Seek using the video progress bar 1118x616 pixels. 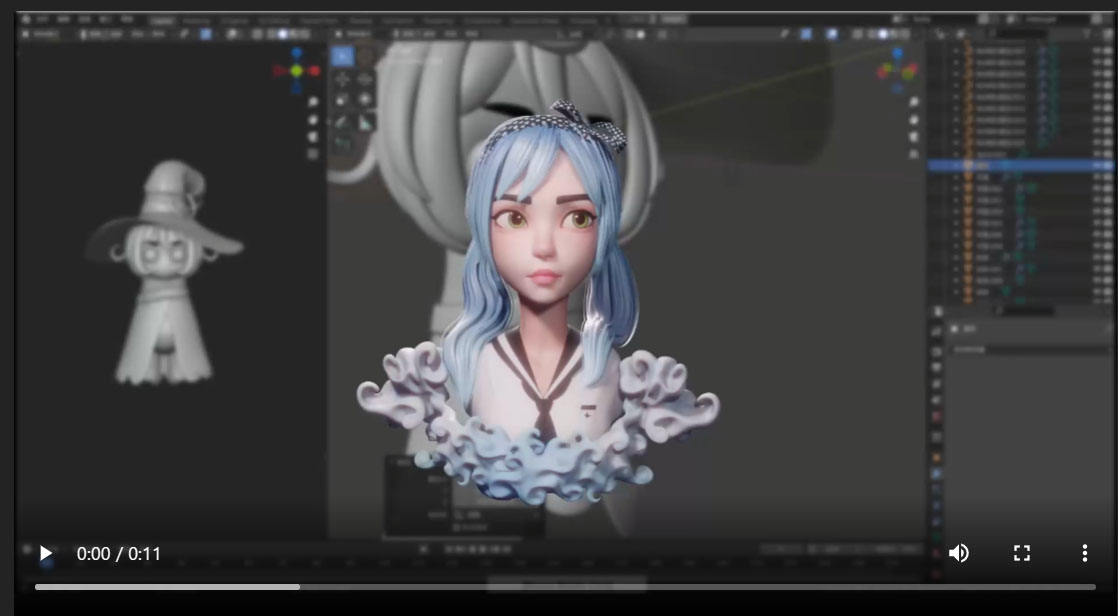pos(565,587)
